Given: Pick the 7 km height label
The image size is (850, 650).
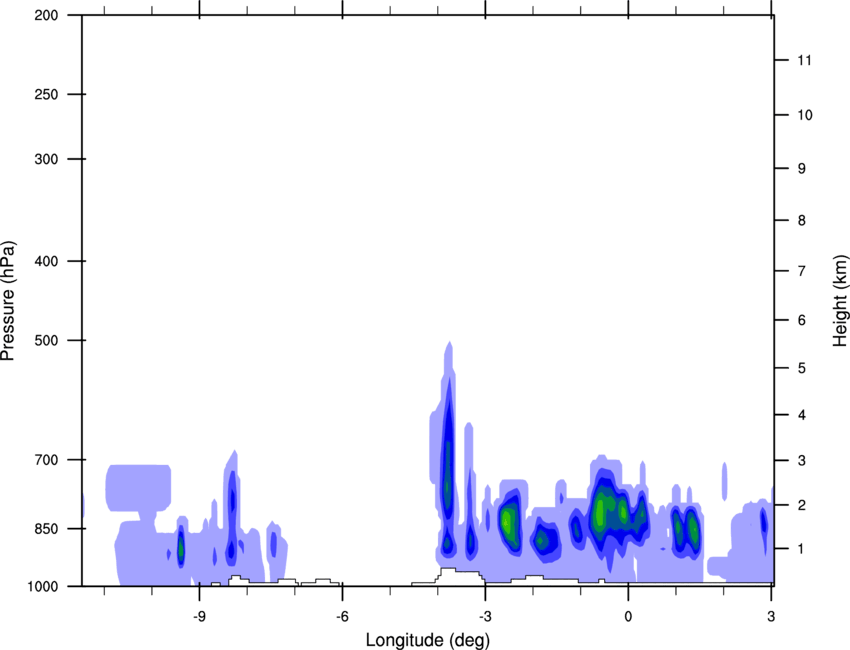Looking at the screenshot, I should [802, 271].
